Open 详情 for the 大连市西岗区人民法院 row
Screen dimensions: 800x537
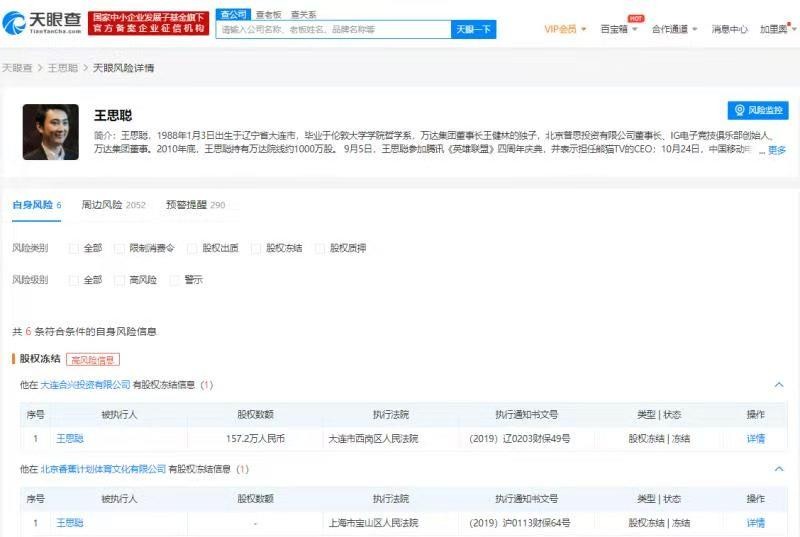[755, 438]
